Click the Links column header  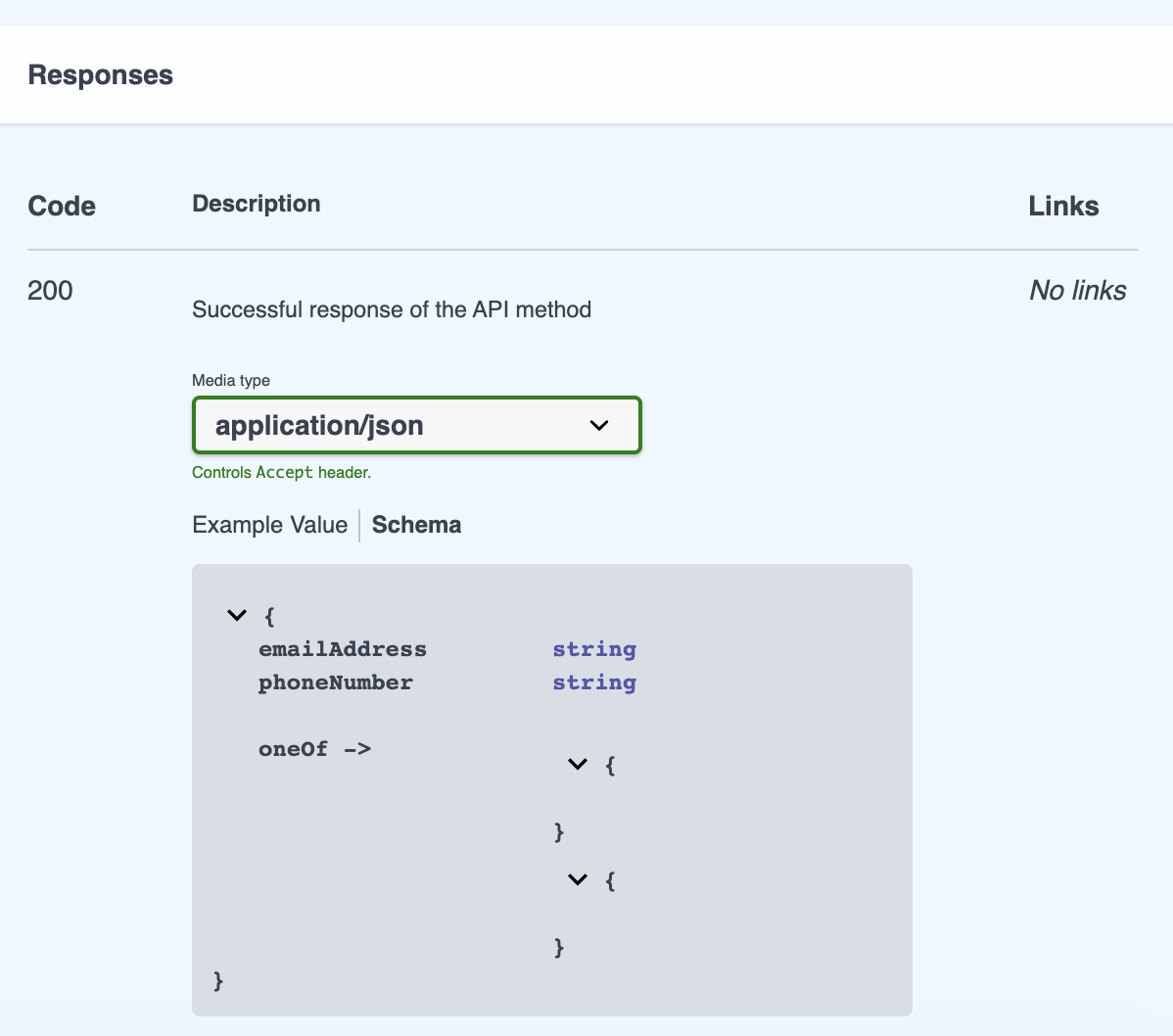click(1063, 206)
